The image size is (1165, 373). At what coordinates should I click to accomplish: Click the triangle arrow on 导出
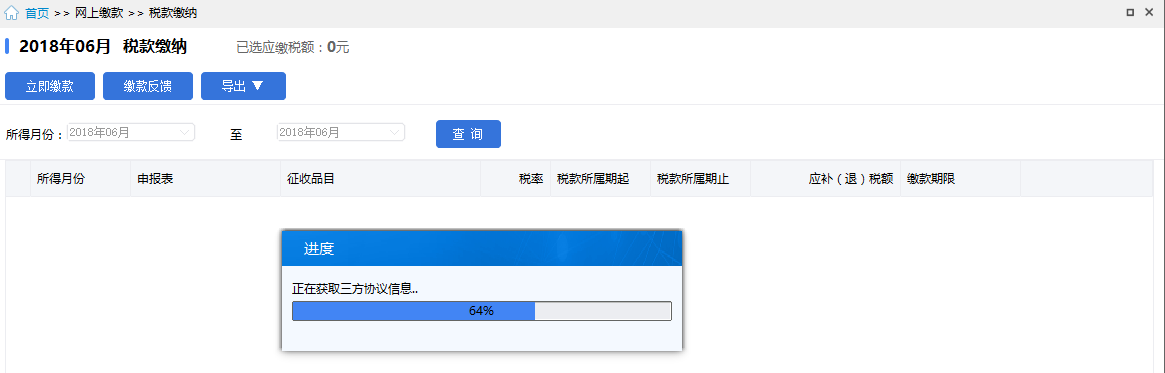point(257,85)
